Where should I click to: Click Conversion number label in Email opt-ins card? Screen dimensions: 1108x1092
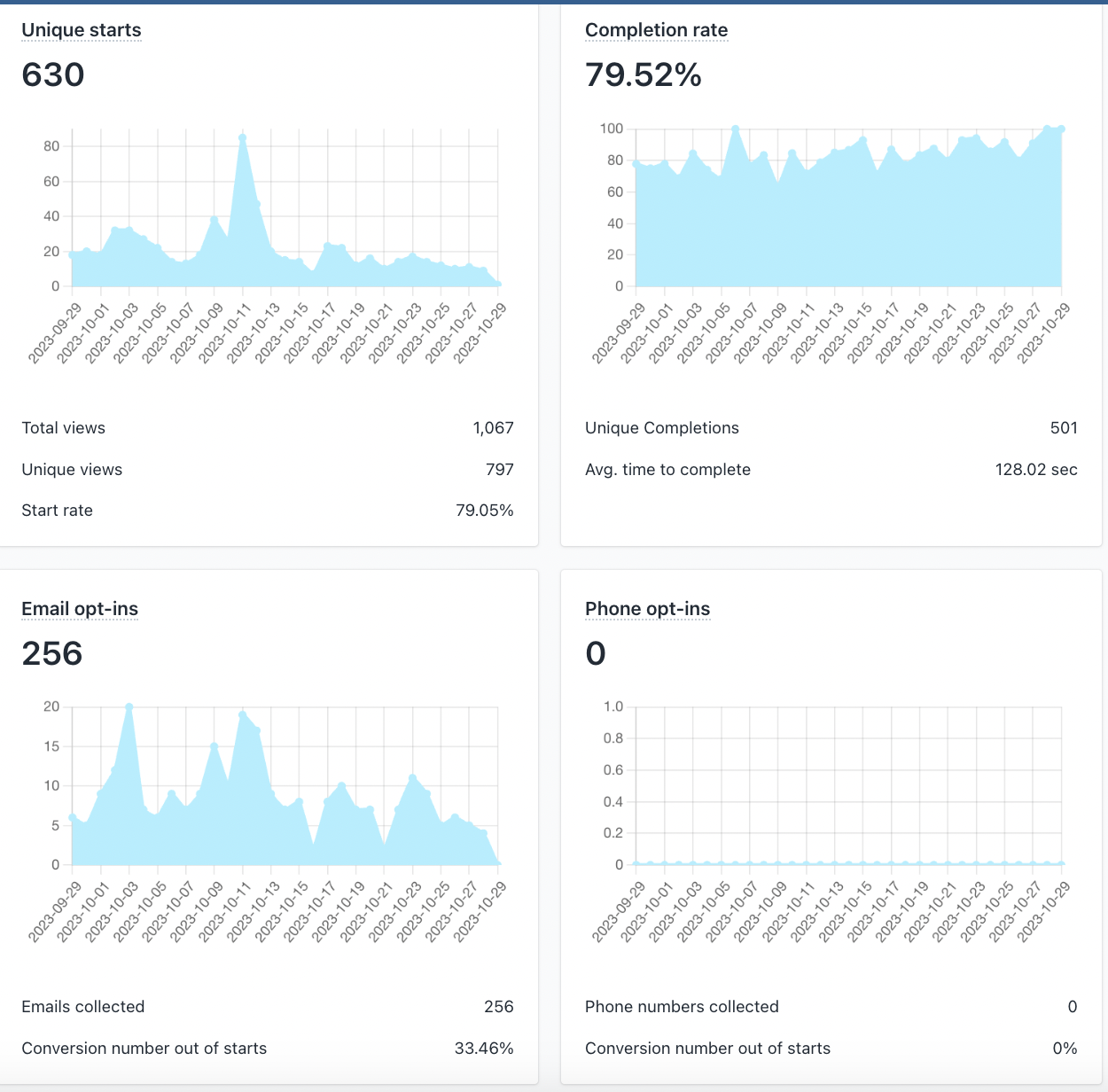pyautogui.click(x=144, y=1049)
